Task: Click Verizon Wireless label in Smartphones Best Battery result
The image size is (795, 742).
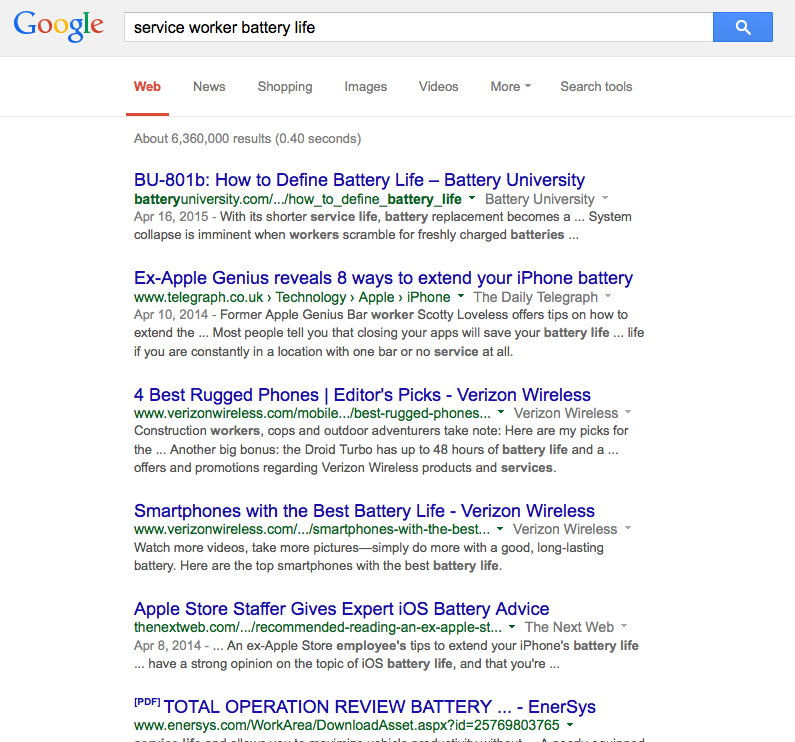Action: (565, 529)
